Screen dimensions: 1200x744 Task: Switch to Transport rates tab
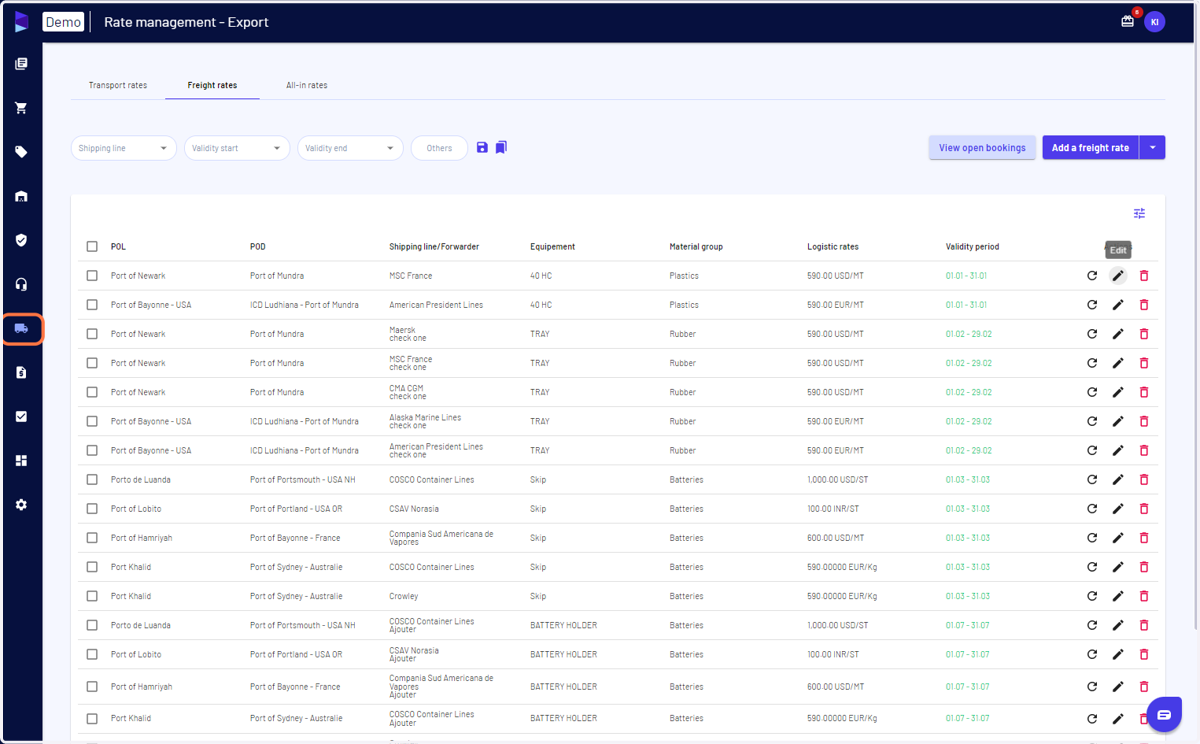118,85
